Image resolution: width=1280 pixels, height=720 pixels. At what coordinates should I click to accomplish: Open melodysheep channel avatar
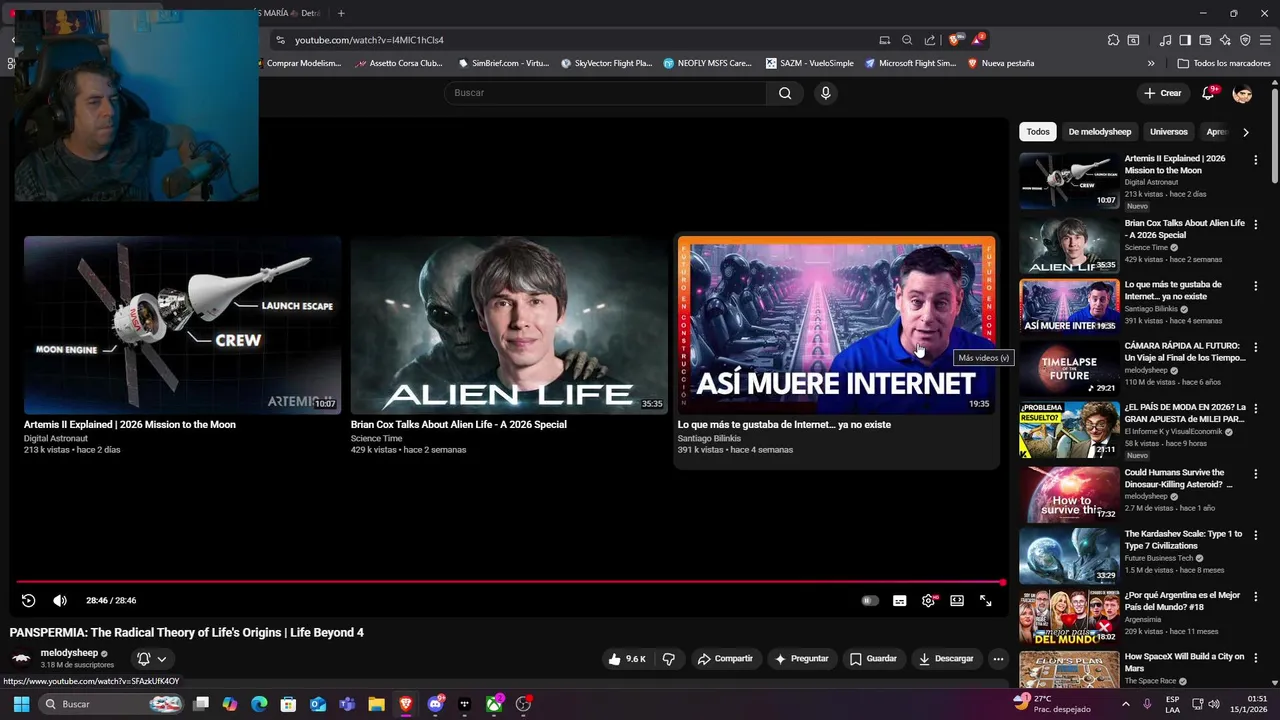[21, 658]
